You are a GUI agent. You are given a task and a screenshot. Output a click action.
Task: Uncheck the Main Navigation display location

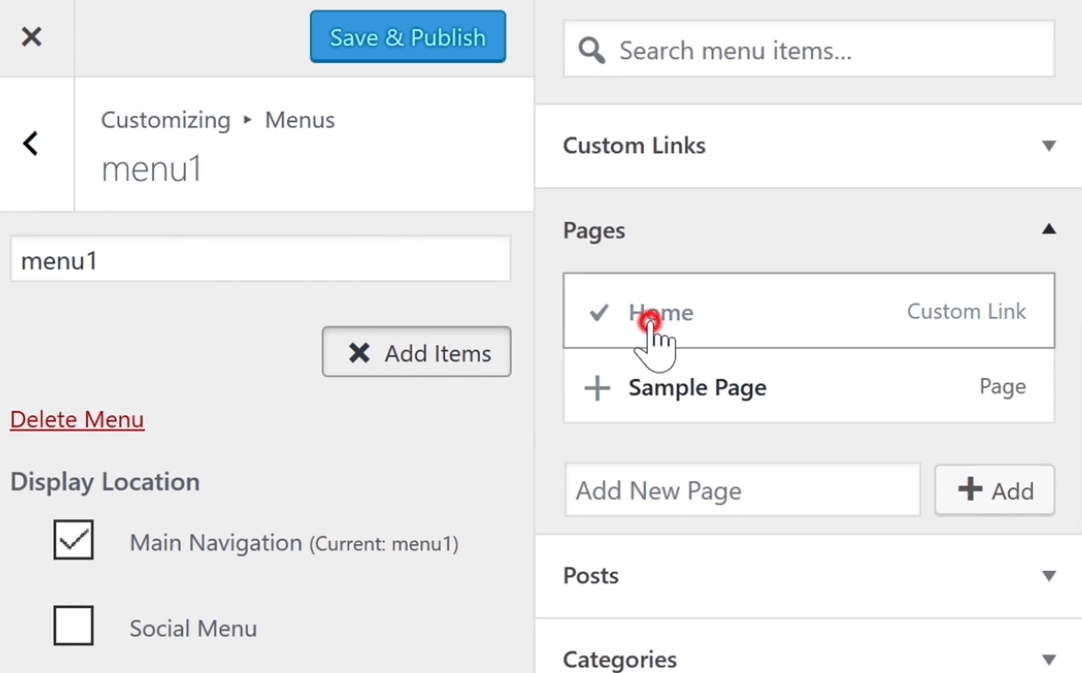click(74, 540)
